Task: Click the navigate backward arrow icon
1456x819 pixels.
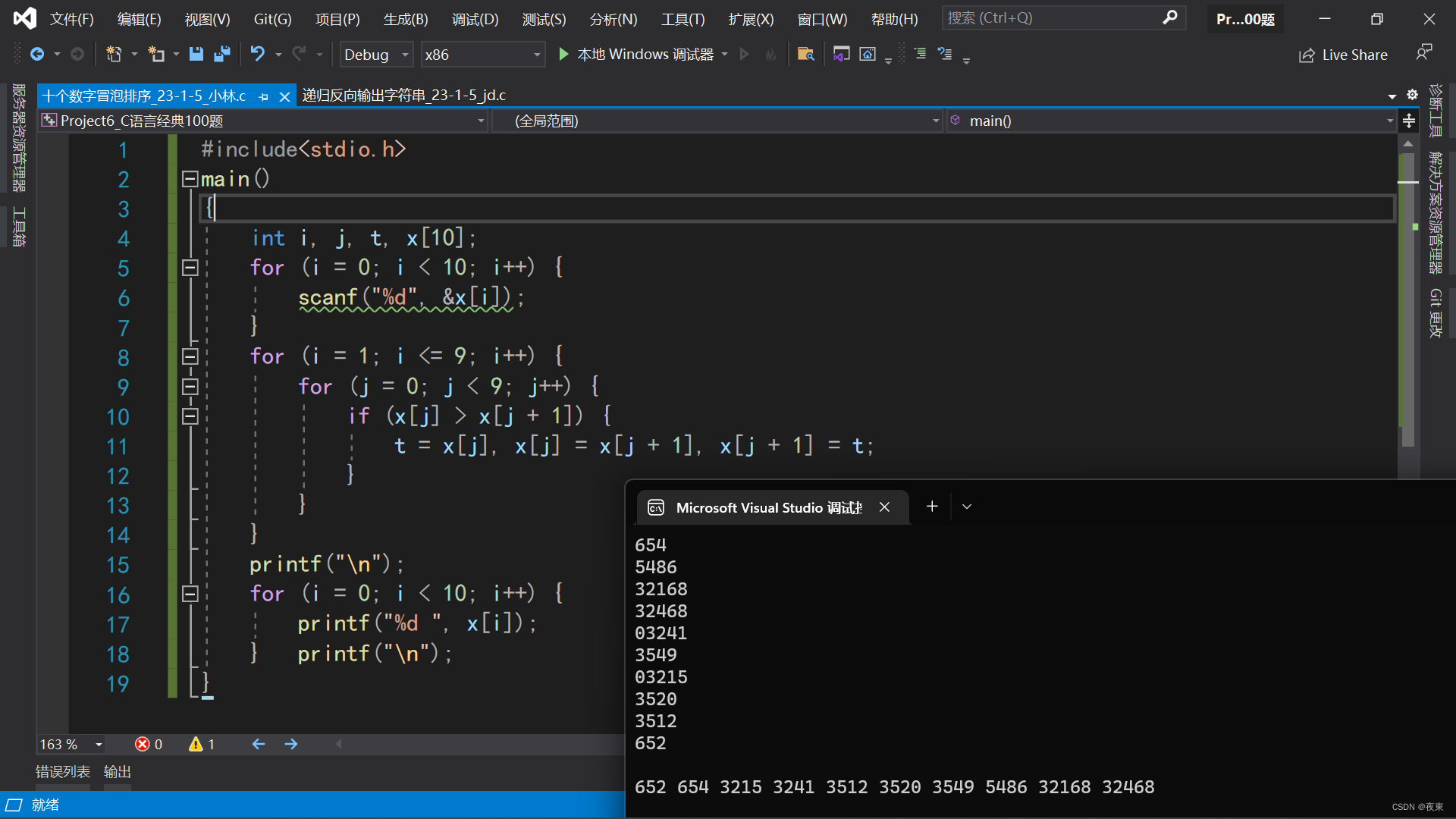Action: click(36, 54)
